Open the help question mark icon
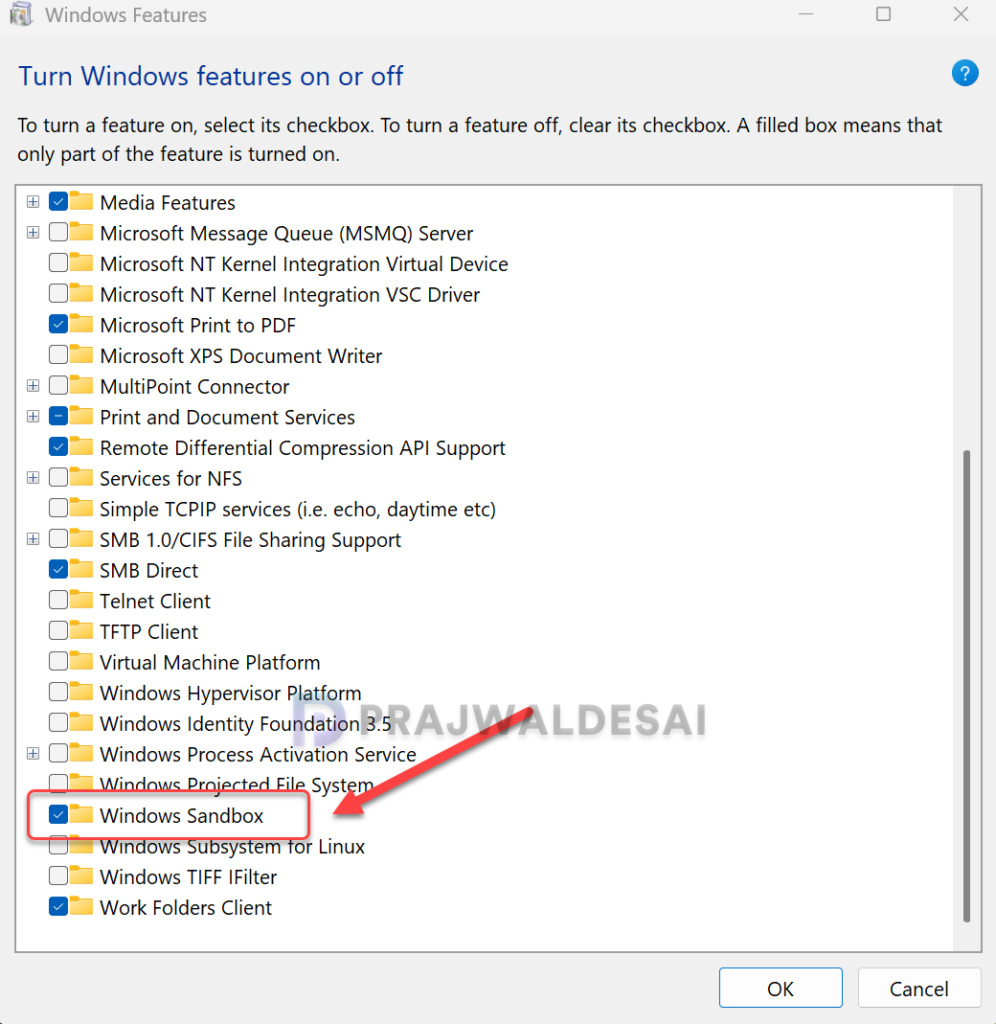The height and width of the screenshot is (1024, 996). coord(965,73)
